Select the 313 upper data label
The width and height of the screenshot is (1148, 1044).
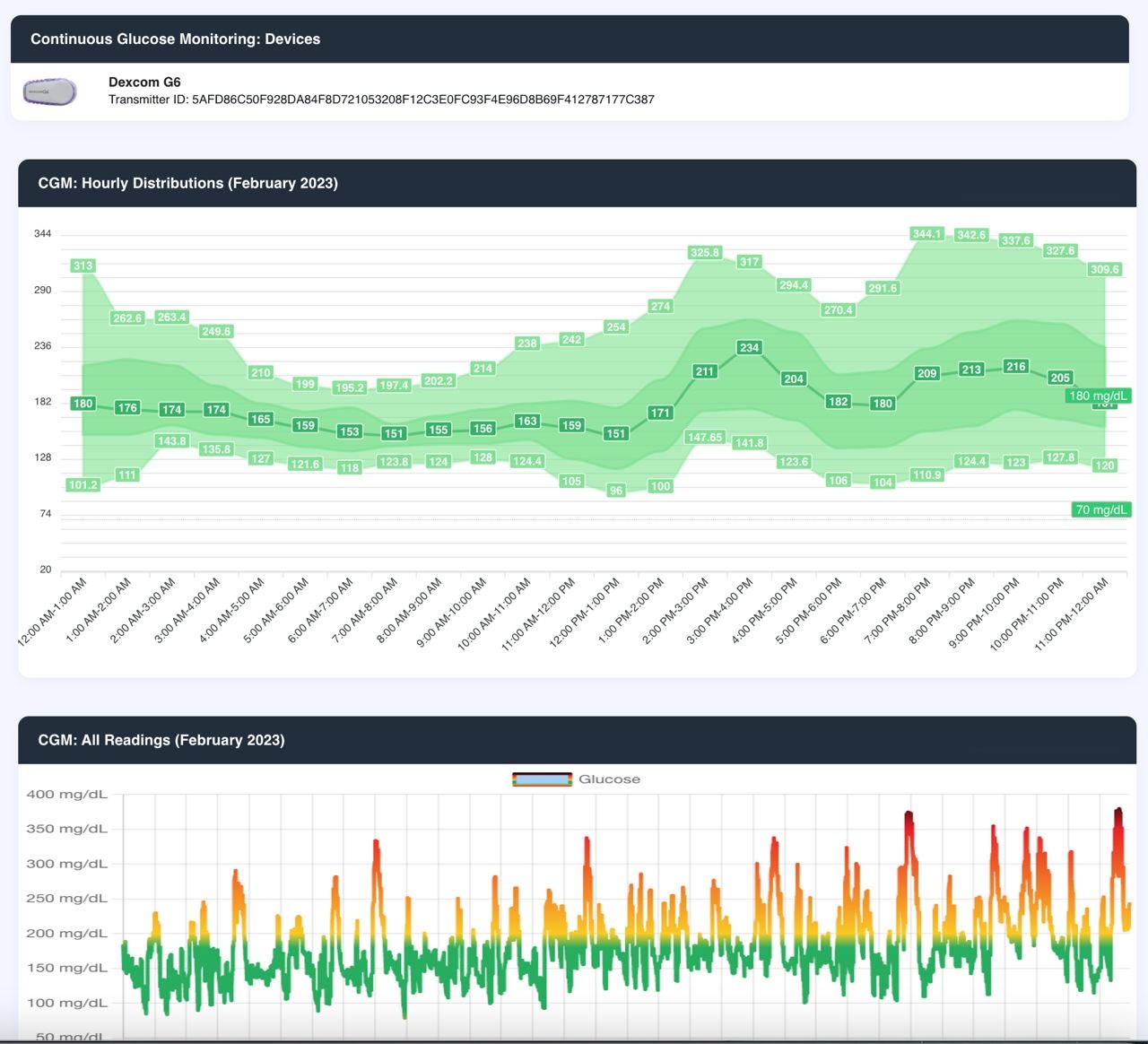click(83, 265)
